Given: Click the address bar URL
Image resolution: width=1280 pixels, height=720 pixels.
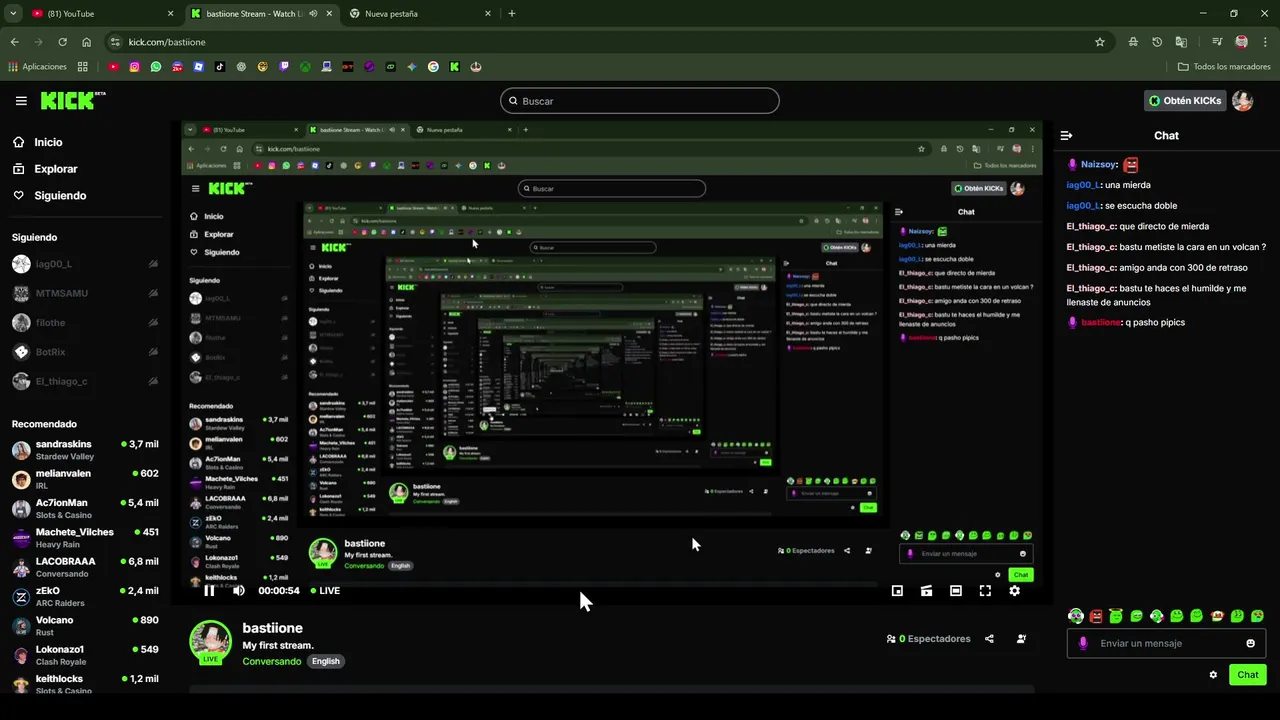Looking at the screenshot, I should click(167, 42).
